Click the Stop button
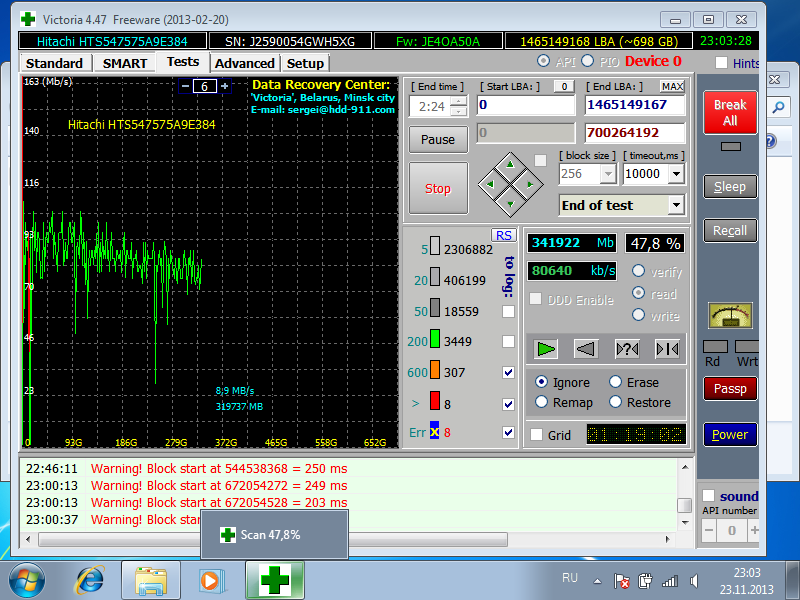The width and height of the screenshot is (800, 600). tap(438, 188)
